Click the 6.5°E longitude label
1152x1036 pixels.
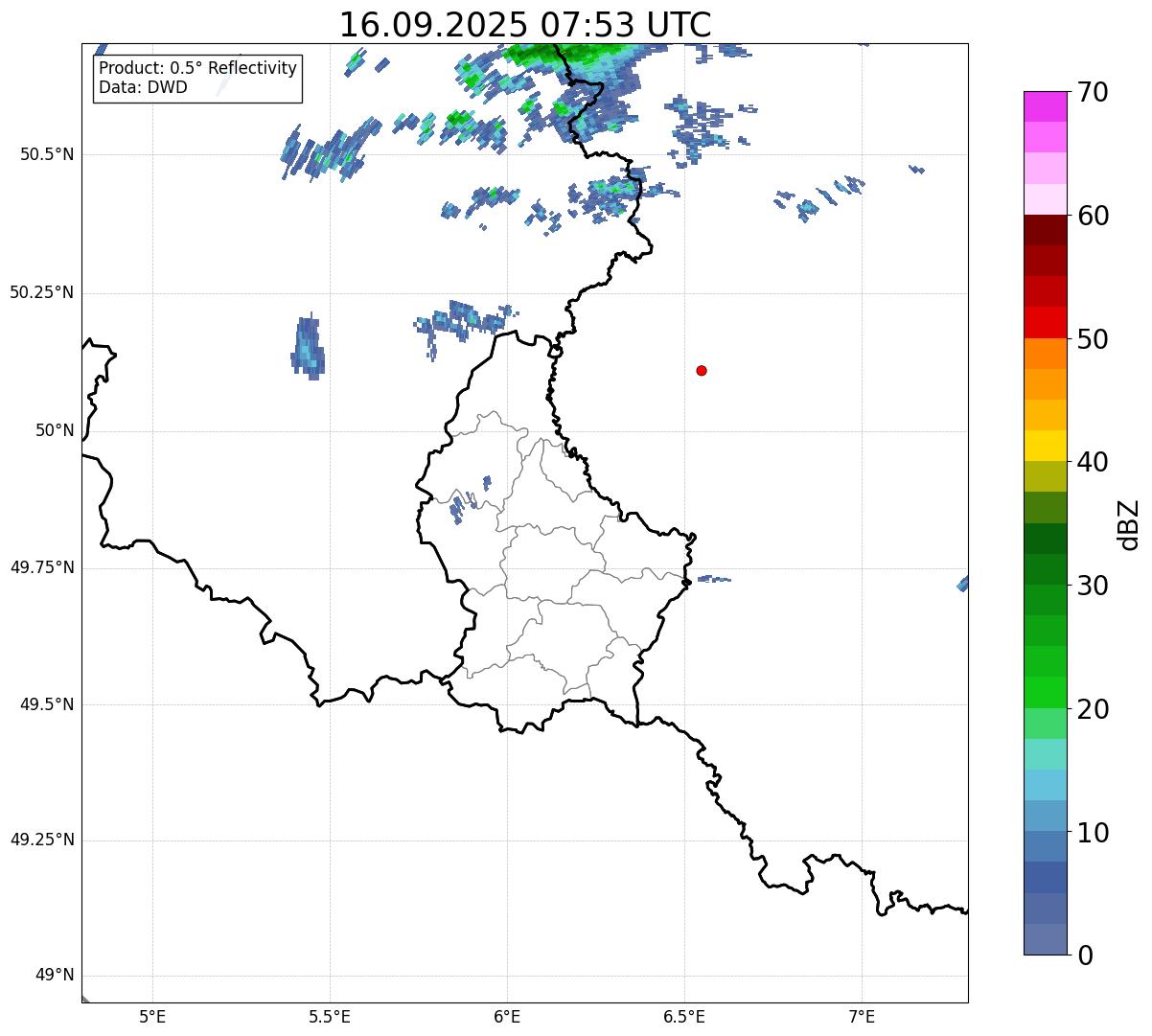(684, 1016)
